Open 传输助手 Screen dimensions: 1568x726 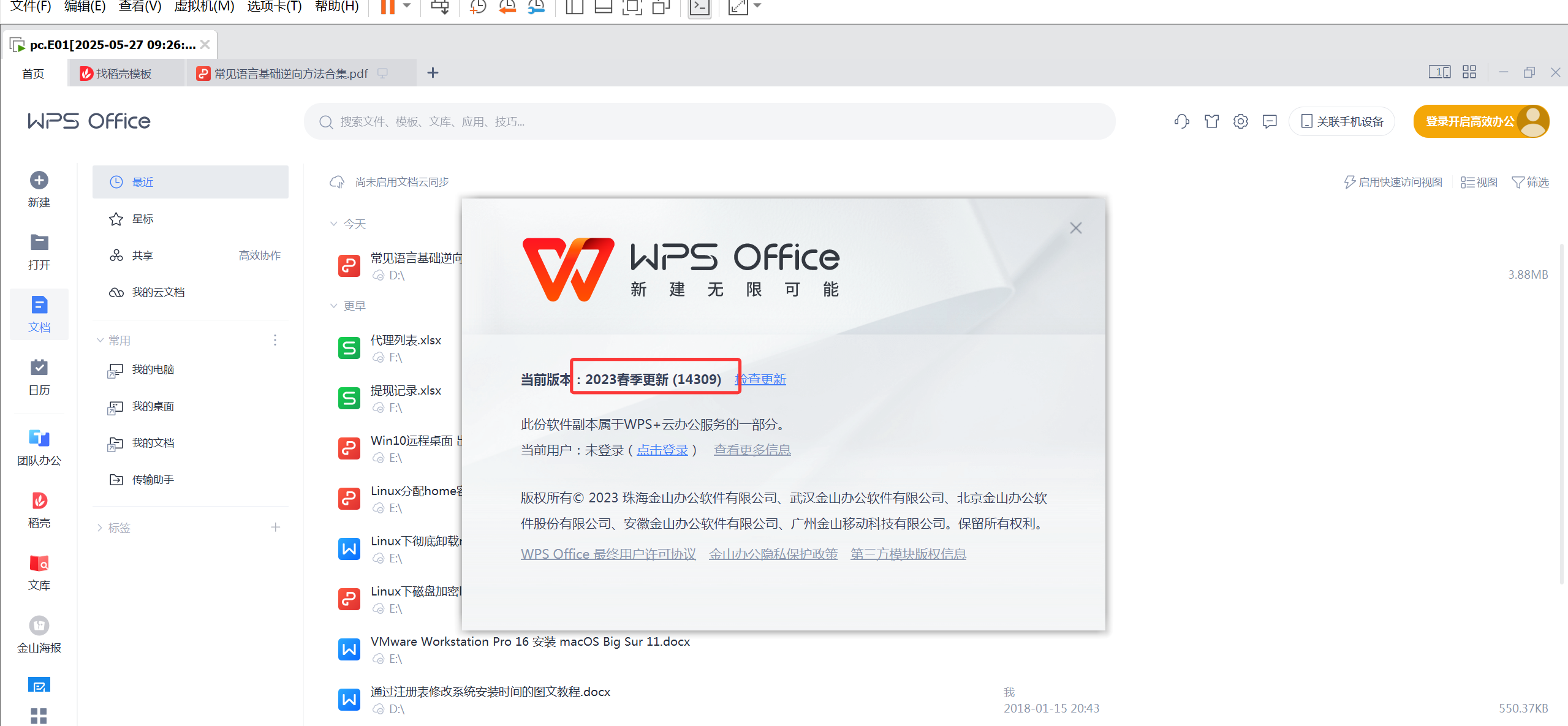click(x=191, y=480)
